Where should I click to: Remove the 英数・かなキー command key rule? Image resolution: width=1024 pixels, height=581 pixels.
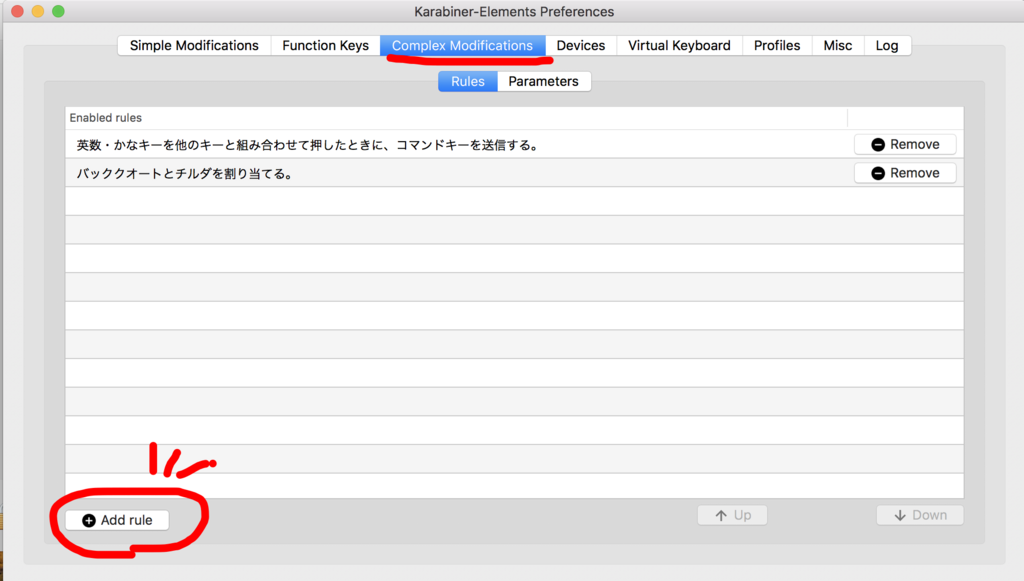(905, 144)
